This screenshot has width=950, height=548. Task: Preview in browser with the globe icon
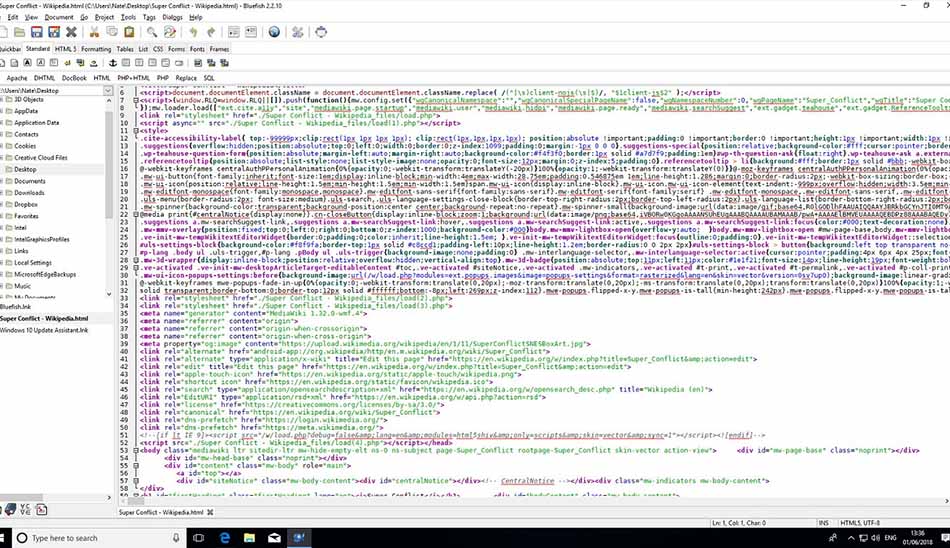pos(274,32)
